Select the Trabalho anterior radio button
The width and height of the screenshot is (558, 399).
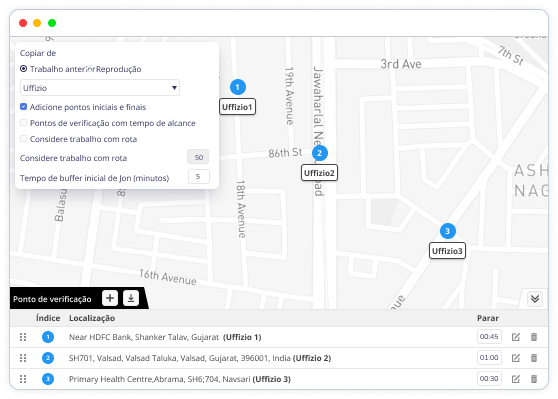tap(23, 69)
